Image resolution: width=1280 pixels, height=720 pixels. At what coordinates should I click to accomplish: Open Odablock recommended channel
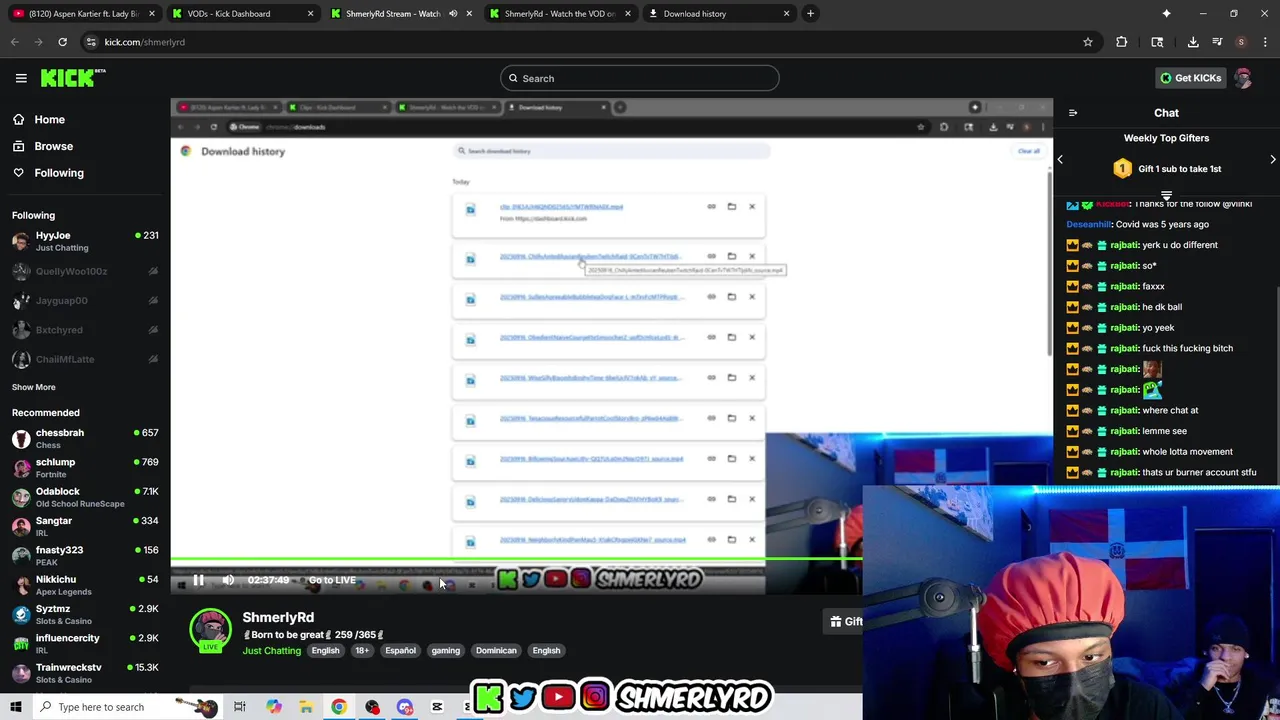coord(85,497)
